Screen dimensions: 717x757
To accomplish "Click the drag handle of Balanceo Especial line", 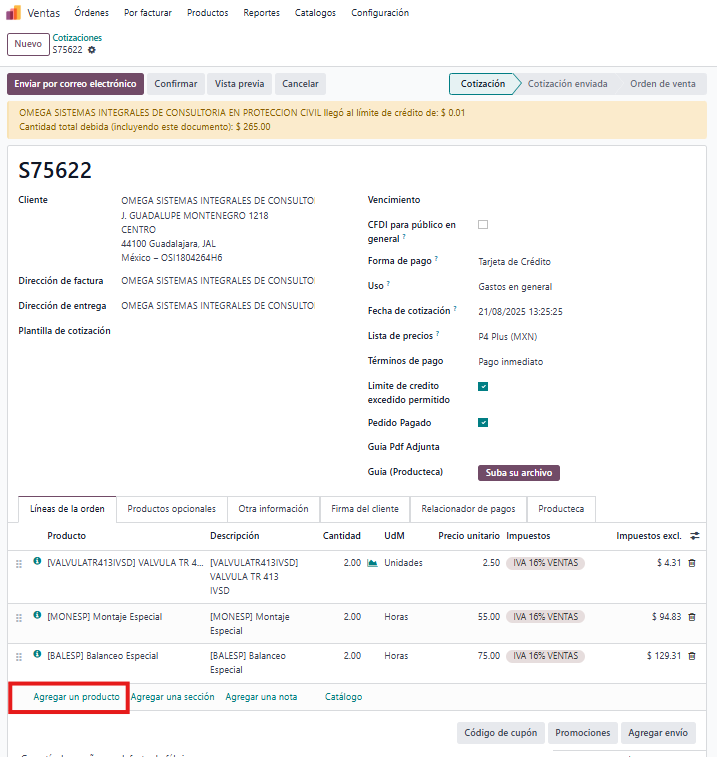I will coord(19,657).
